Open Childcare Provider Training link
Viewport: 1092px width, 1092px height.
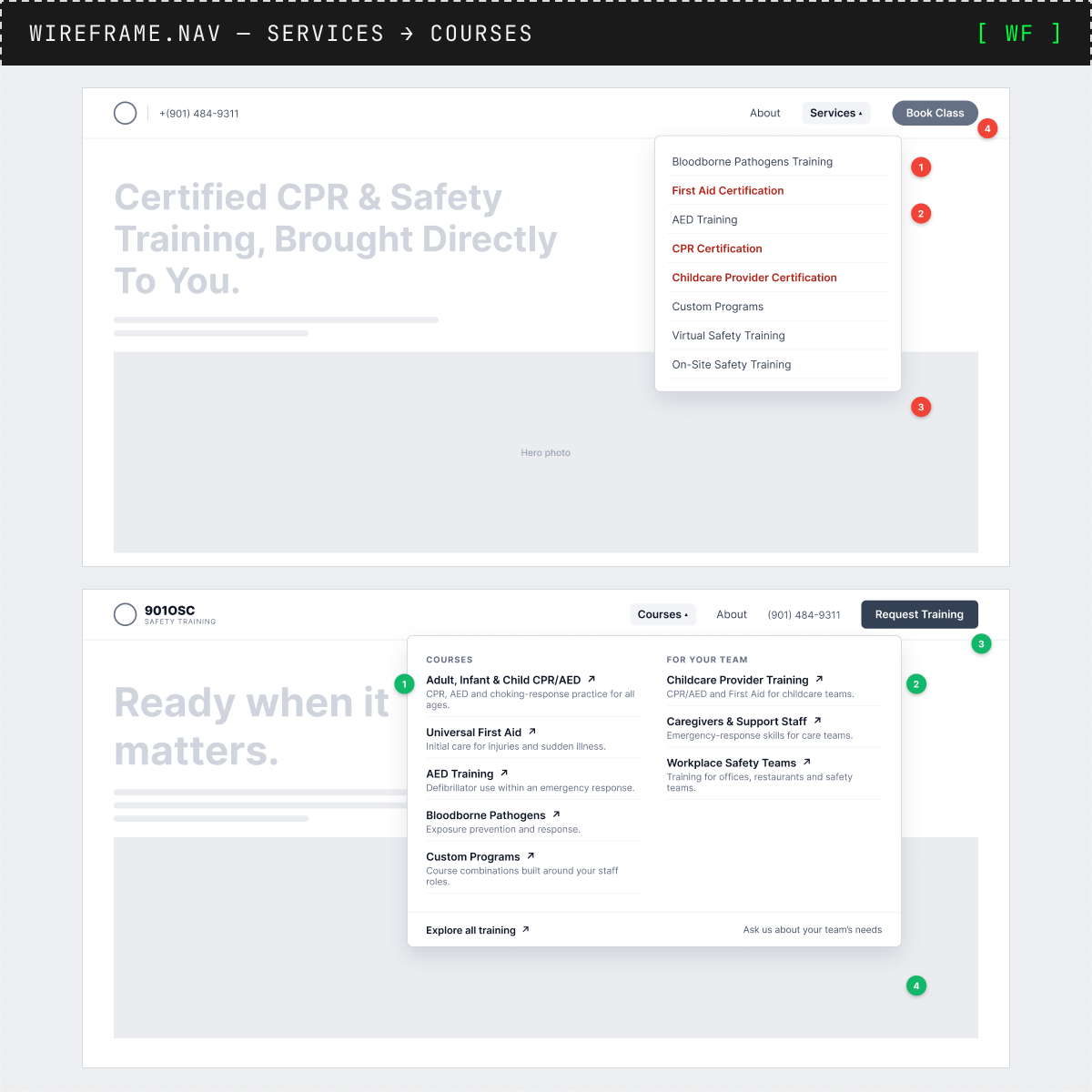tap(738, 680)
